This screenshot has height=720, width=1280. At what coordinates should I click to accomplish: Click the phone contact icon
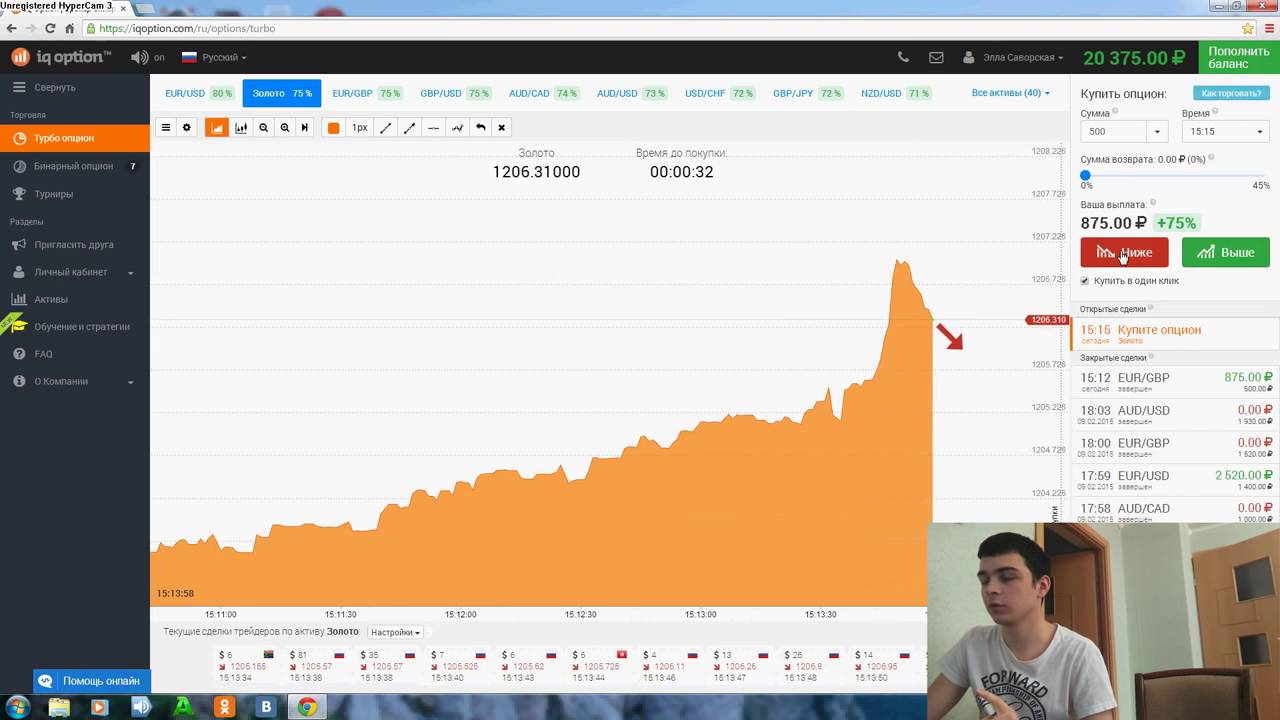(904, 57)
